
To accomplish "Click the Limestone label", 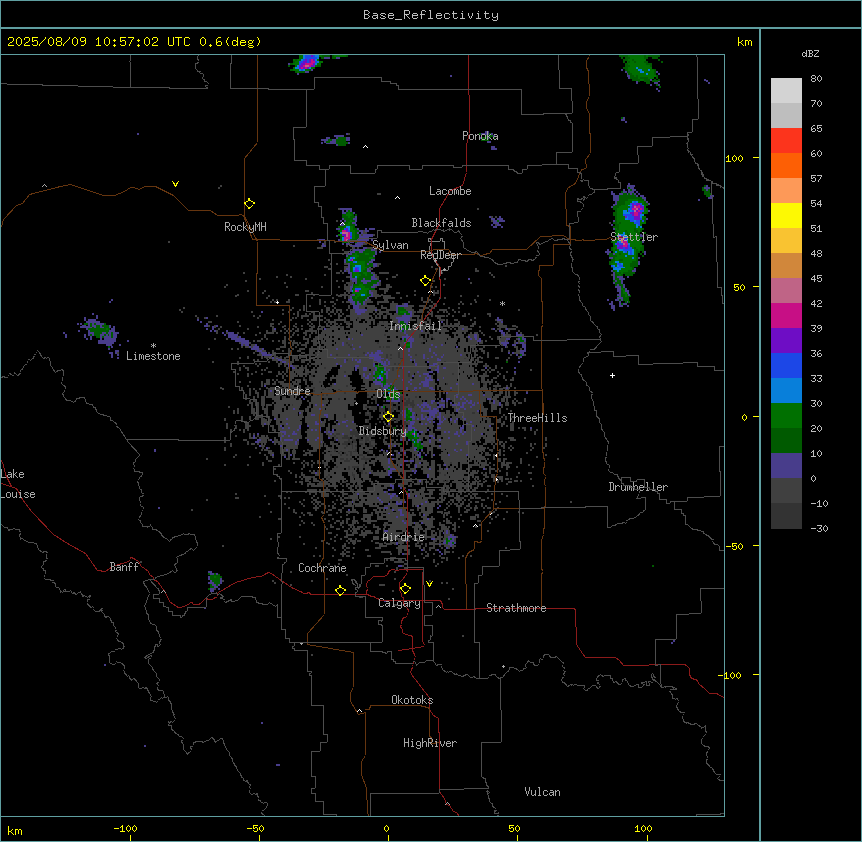I will tap(153, 356).
